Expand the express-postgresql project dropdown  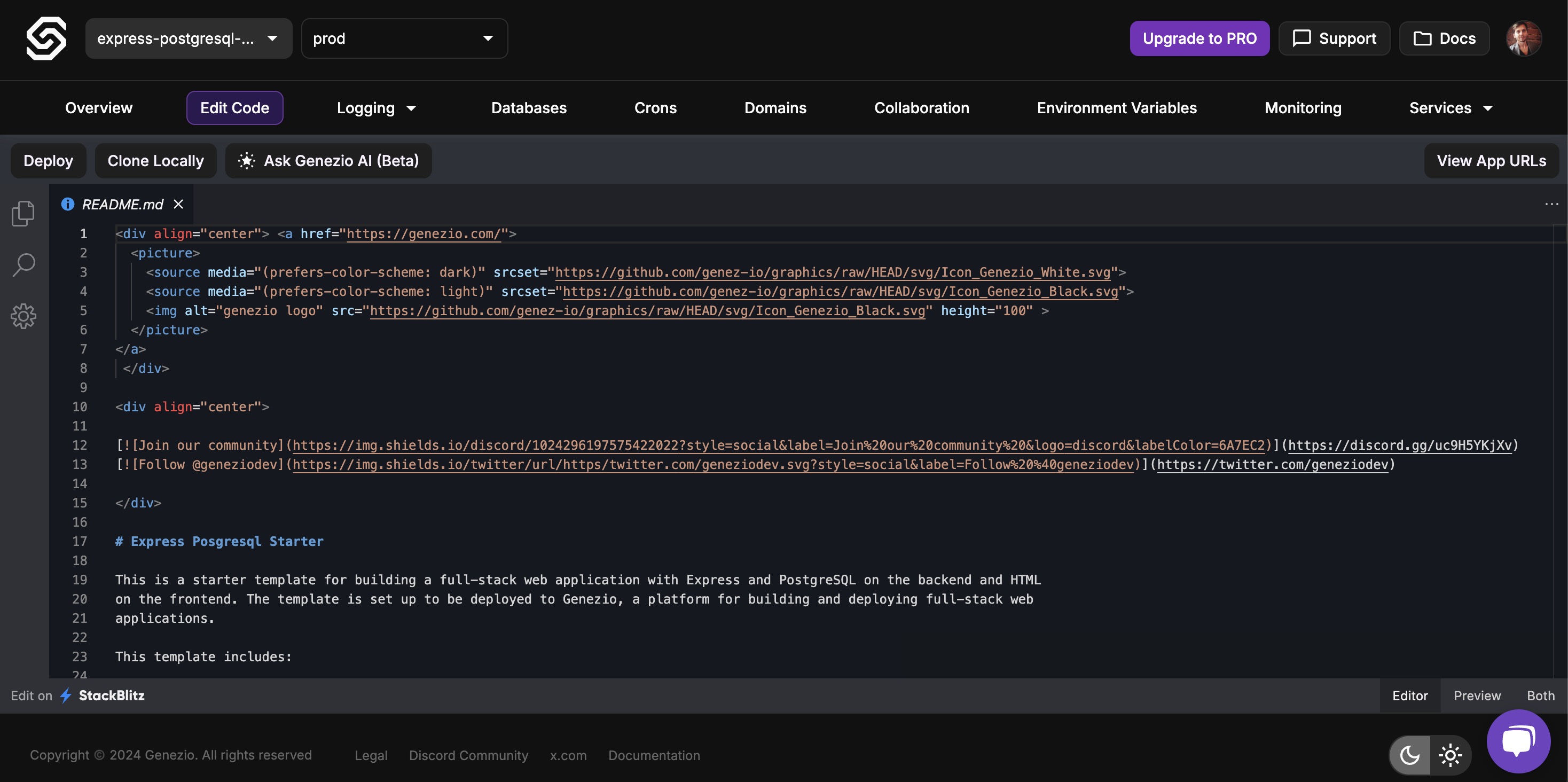click(189, 38)
